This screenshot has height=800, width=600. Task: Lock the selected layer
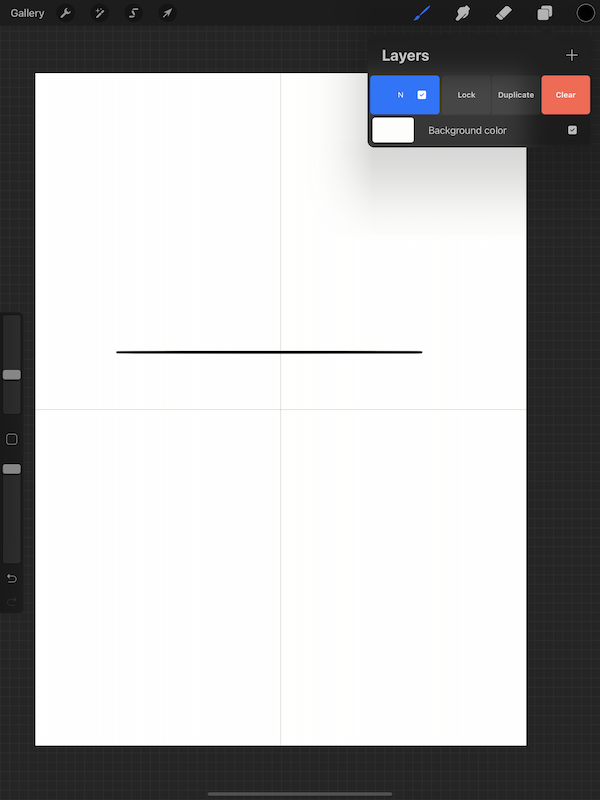point(466,95)
